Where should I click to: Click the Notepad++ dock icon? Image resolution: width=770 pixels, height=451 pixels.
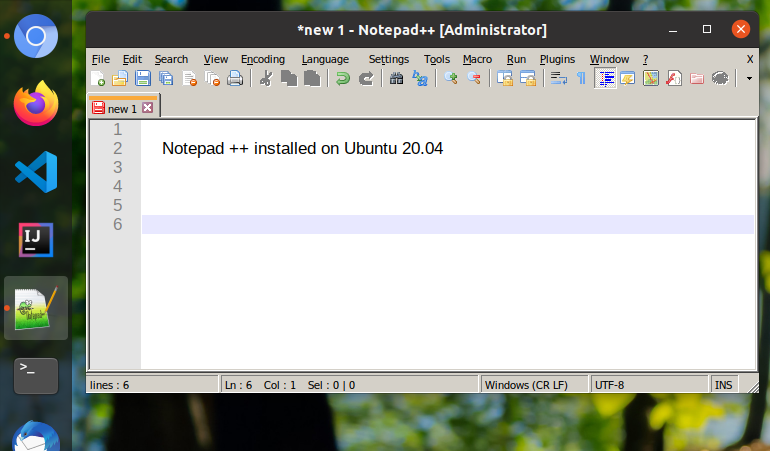(36, 308)
